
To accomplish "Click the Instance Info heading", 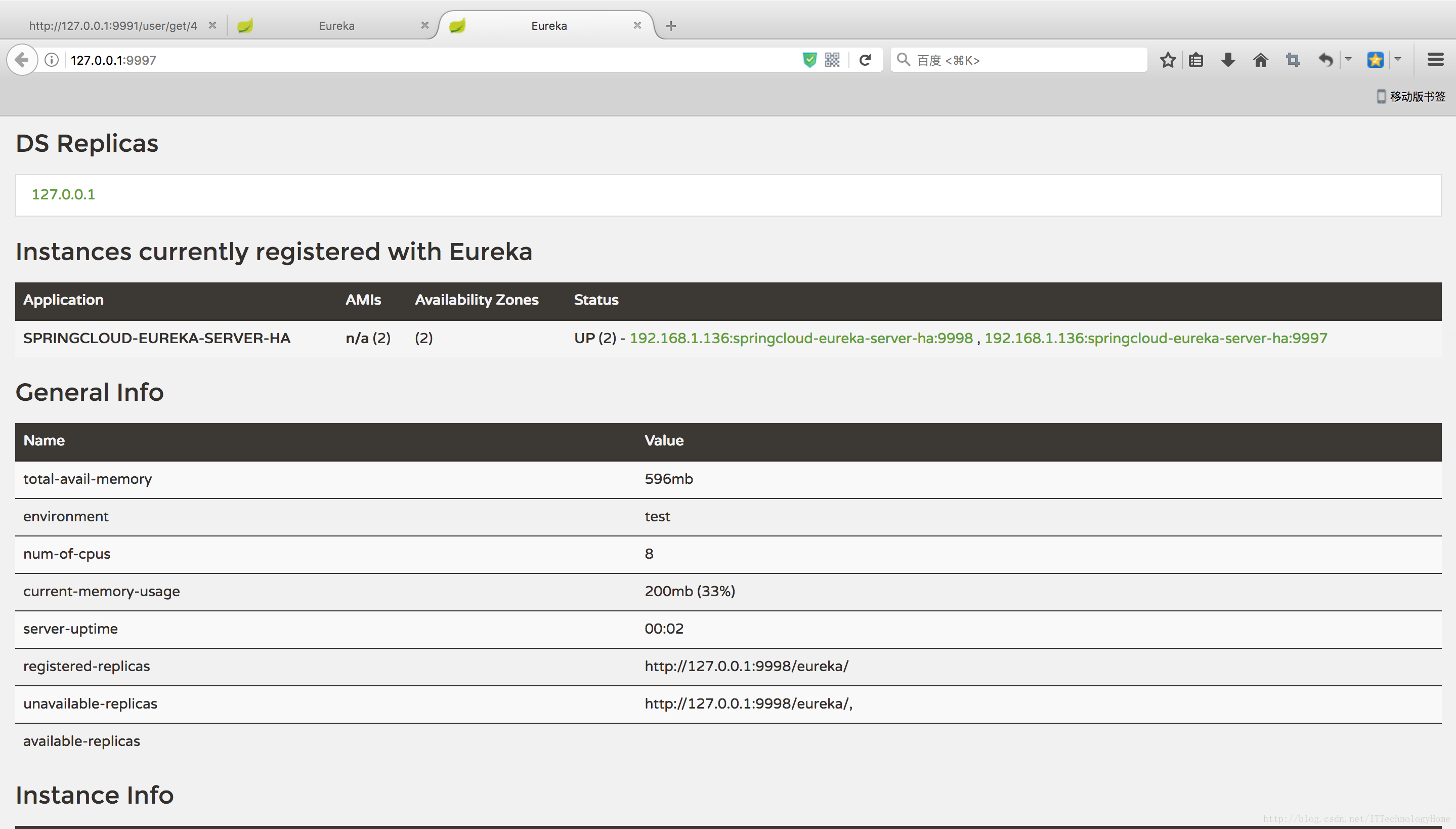I will pyautogui.click(x=95, y=795).
